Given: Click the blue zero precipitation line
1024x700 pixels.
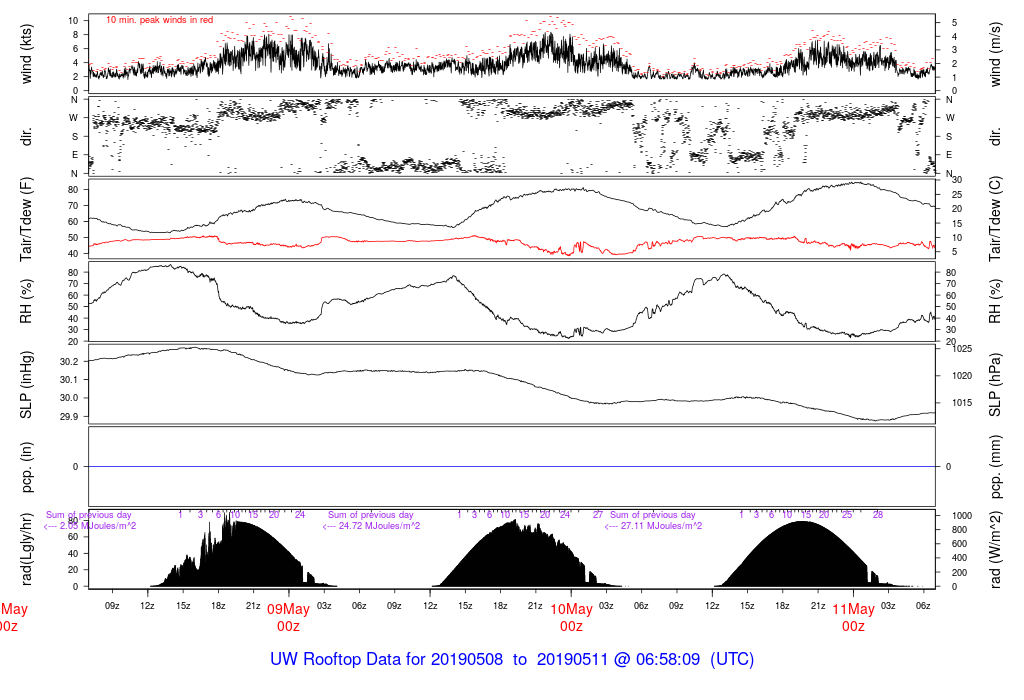Looking at the screenshot, I should pyautogui.click(x=512, y=467).
